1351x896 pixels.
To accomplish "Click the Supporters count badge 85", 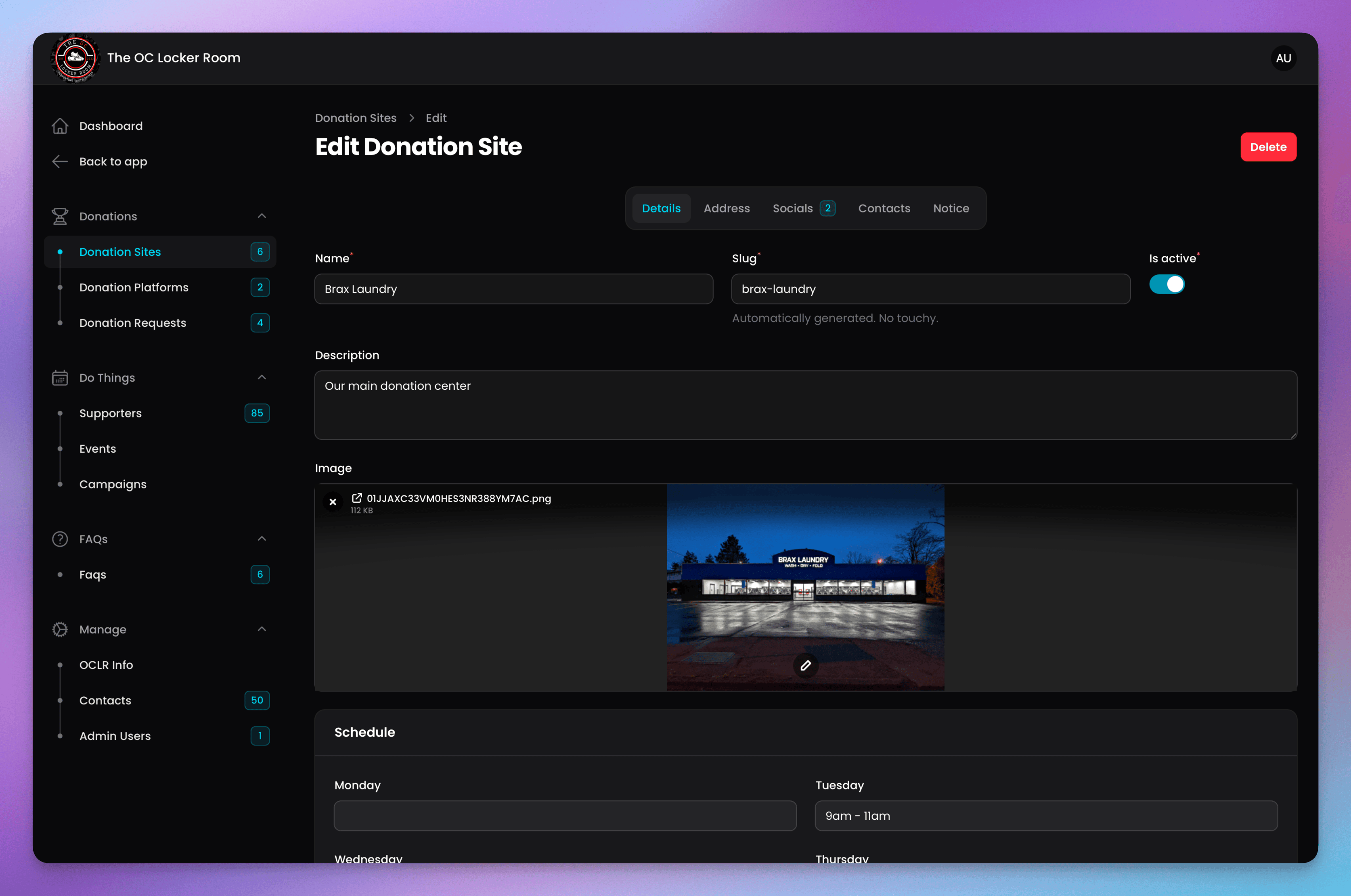I will coord(257,413).
